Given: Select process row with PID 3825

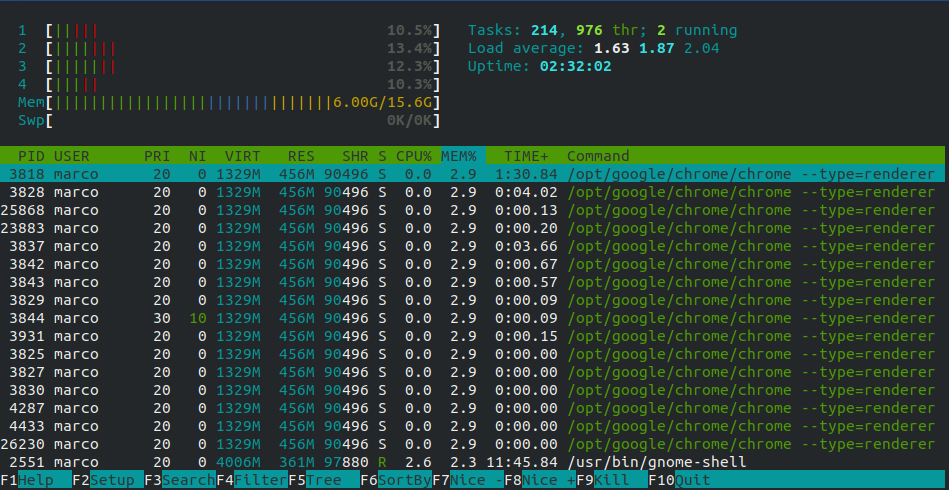Looking at the screenshot, I should tap(472, 354).
